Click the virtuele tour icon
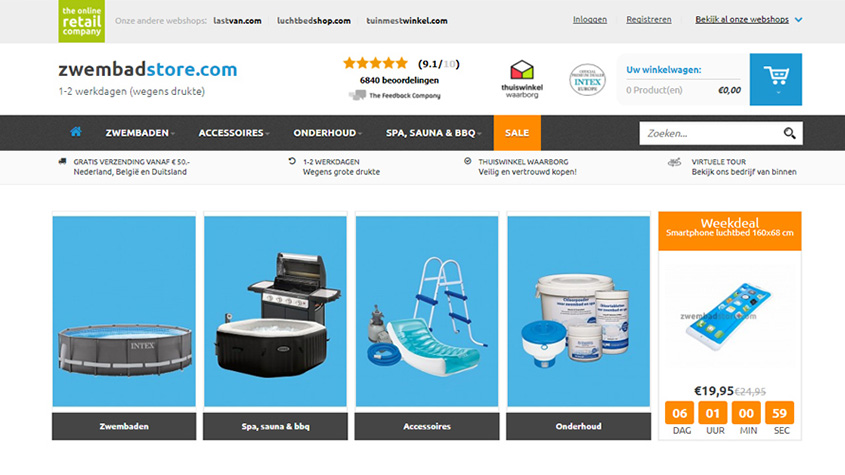The image size is (845, 475). point(674,162)
